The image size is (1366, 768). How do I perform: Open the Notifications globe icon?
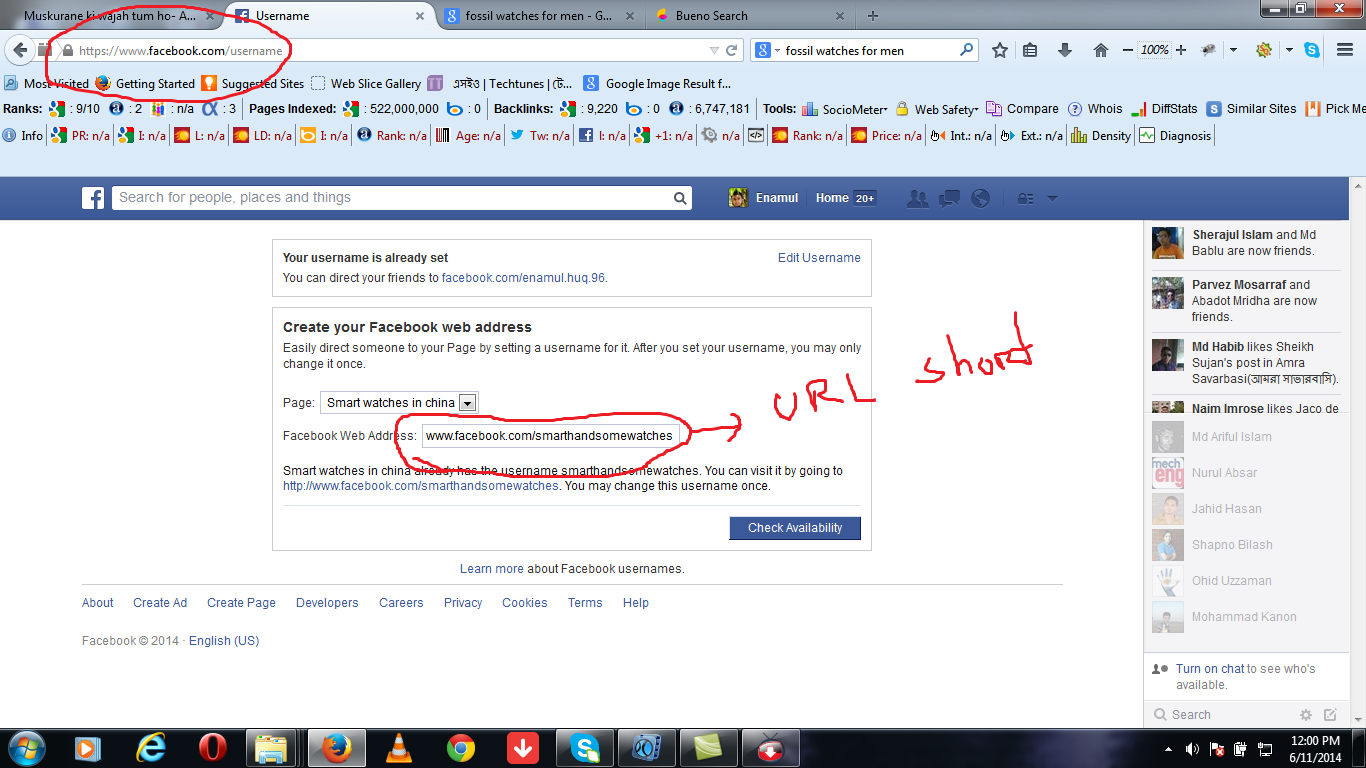click(x=980, y=198)
